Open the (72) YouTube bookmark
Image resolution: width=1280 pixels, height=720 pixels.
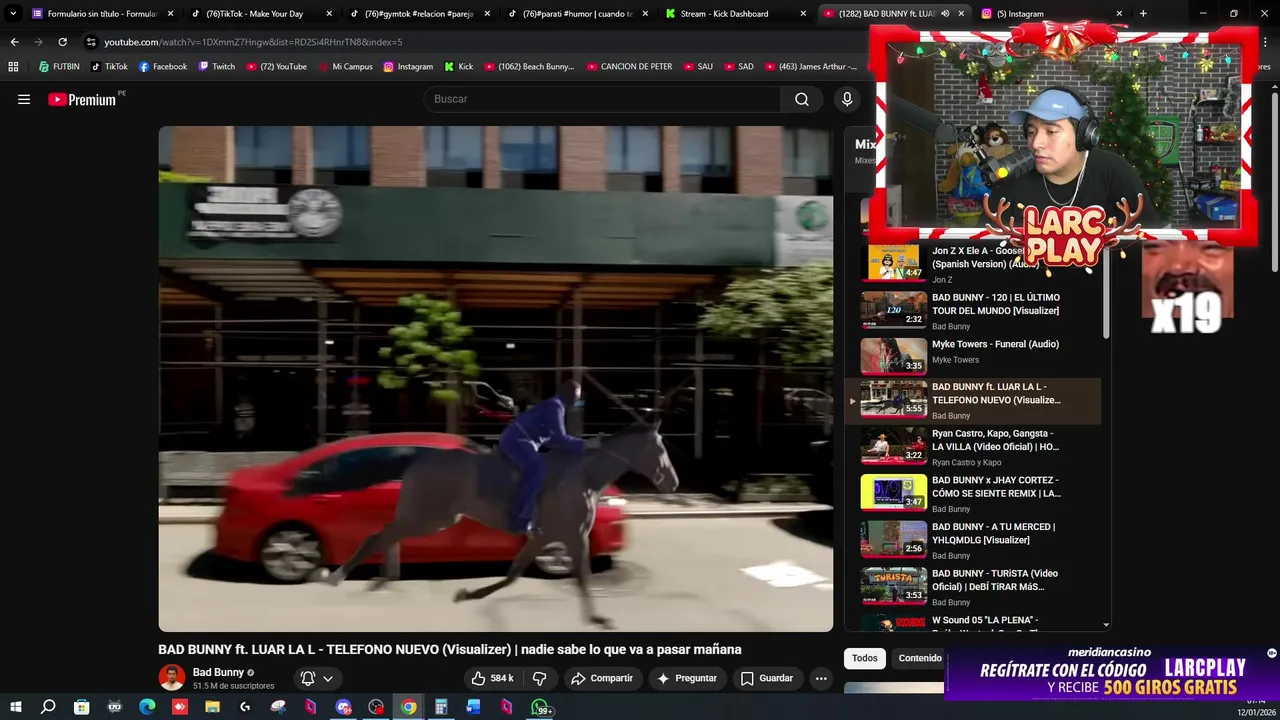click(276, 67)
